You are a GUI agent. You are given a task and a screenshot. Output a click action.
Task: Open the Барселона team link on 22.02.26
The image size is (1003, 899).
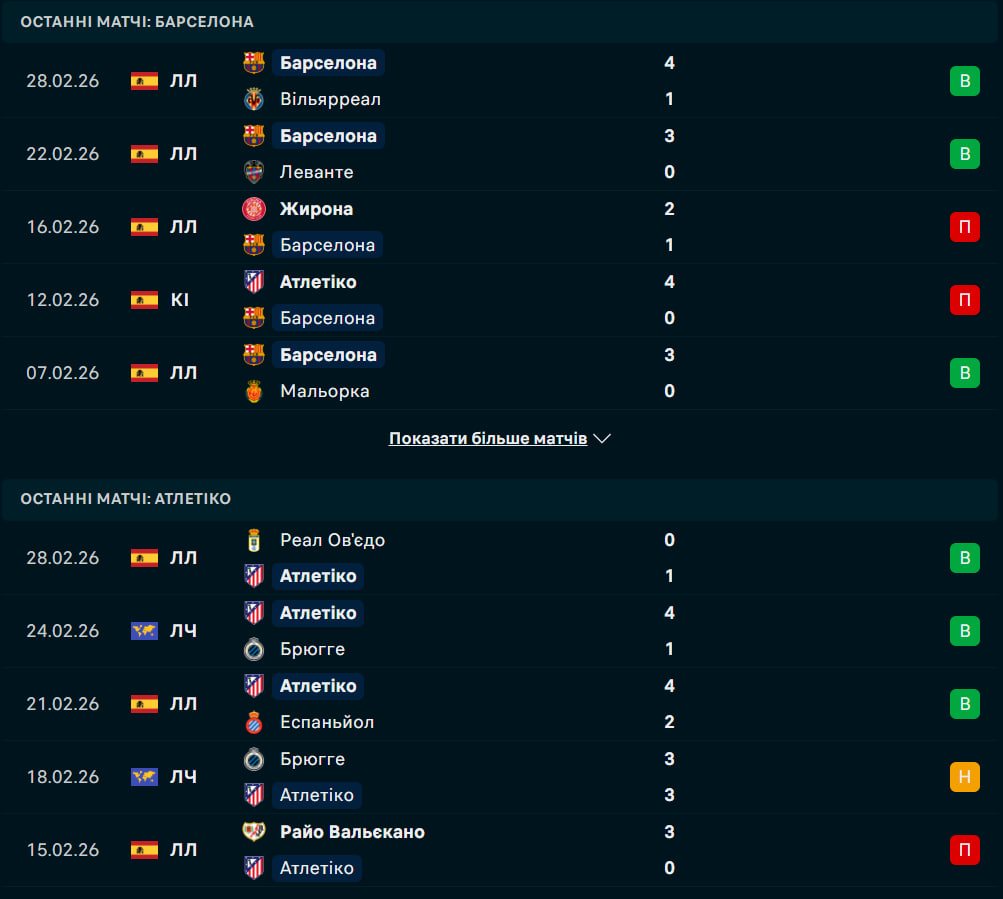point(328,136)
